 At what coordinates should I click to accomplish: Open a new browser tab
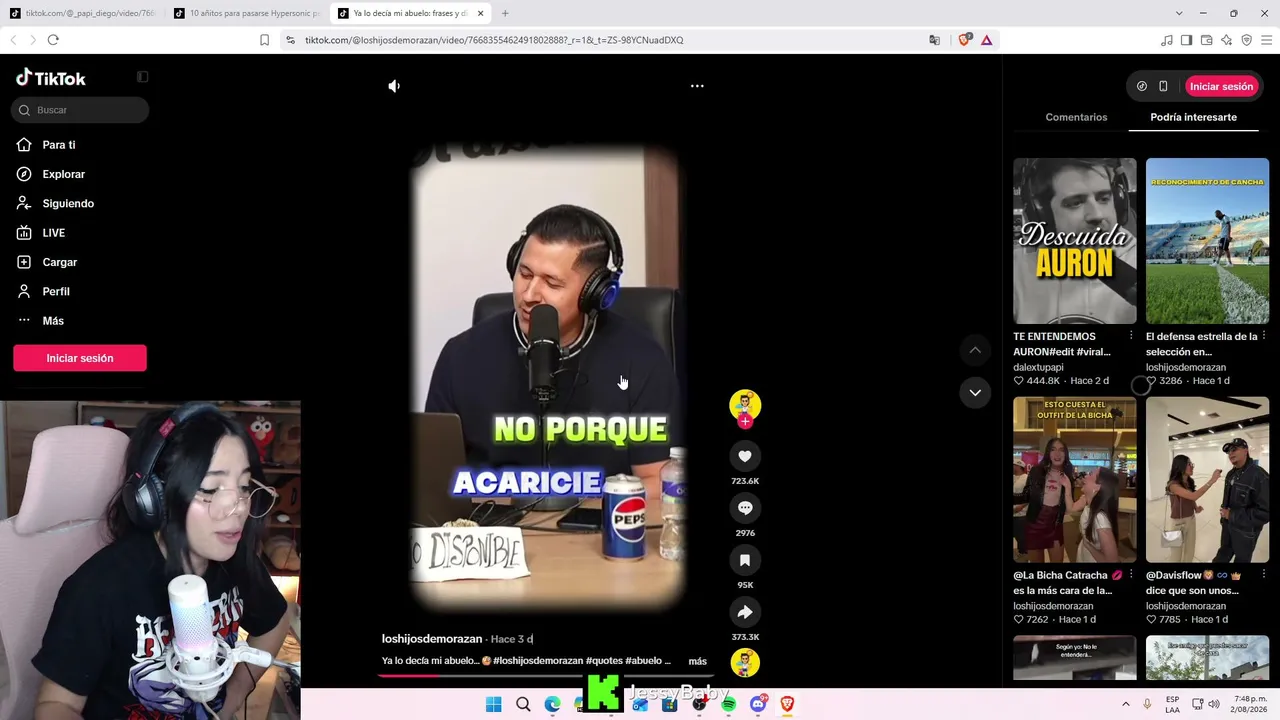[x=505, y=13]
